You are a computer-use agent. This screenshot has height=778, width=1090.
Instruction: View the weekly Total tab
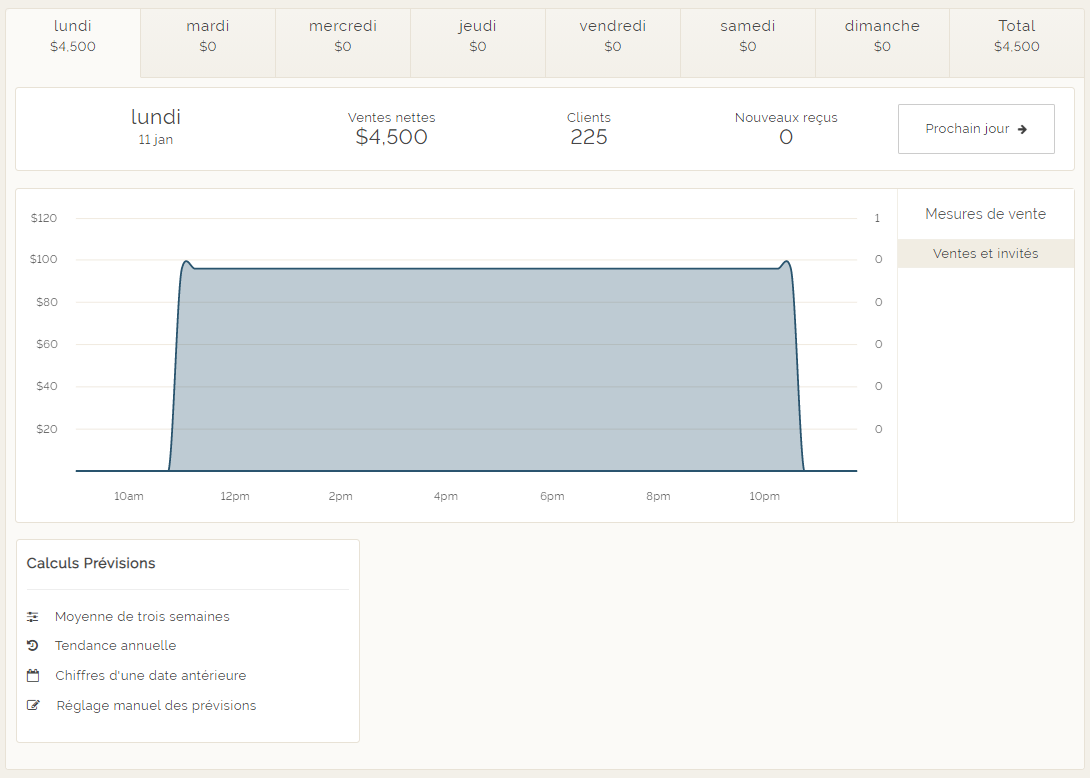click(x=1017, y=36)
